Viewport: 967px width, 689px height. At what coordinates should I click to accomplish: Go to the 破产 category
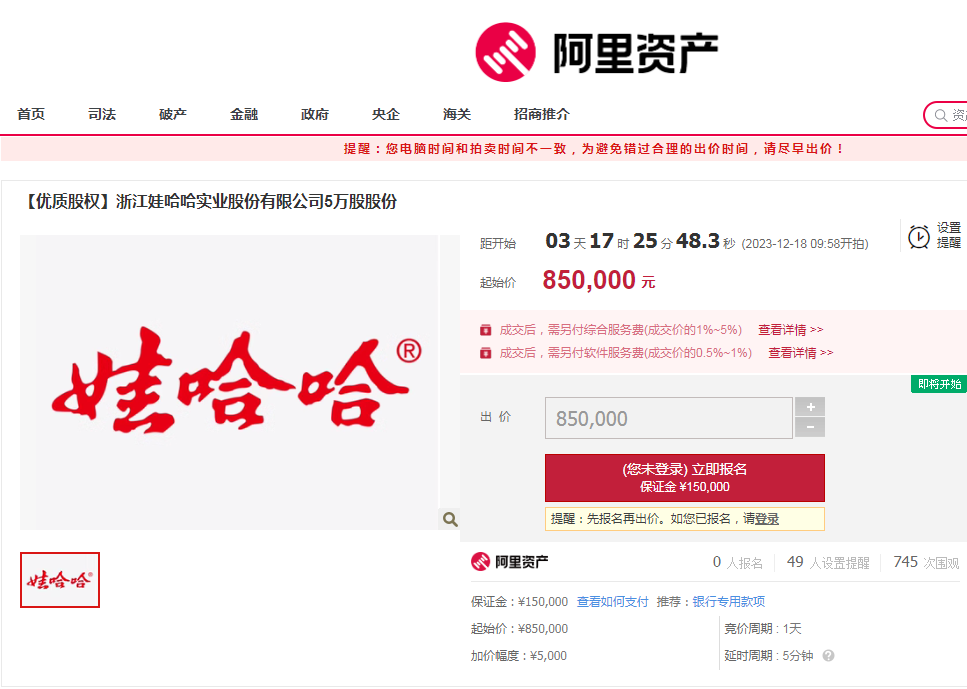[x=173, y=114]
